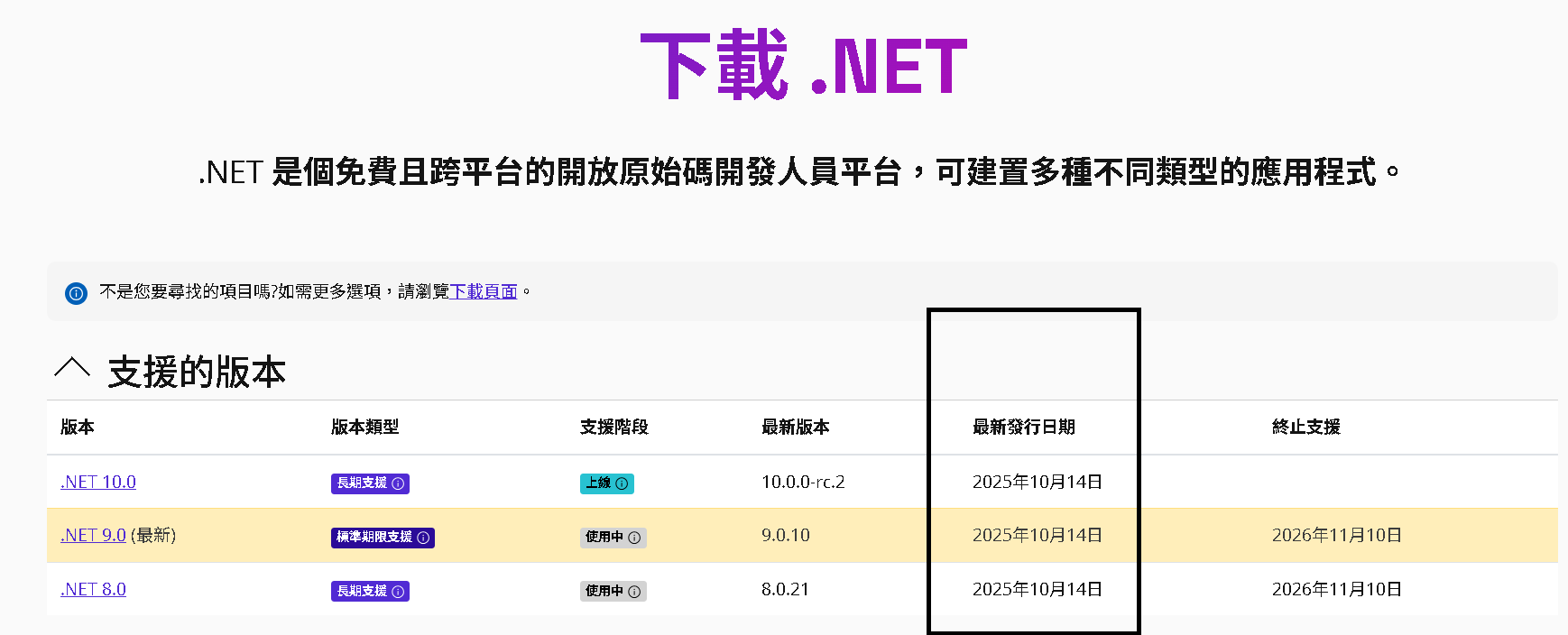Click the 支援階段 column header

[613, 427]
